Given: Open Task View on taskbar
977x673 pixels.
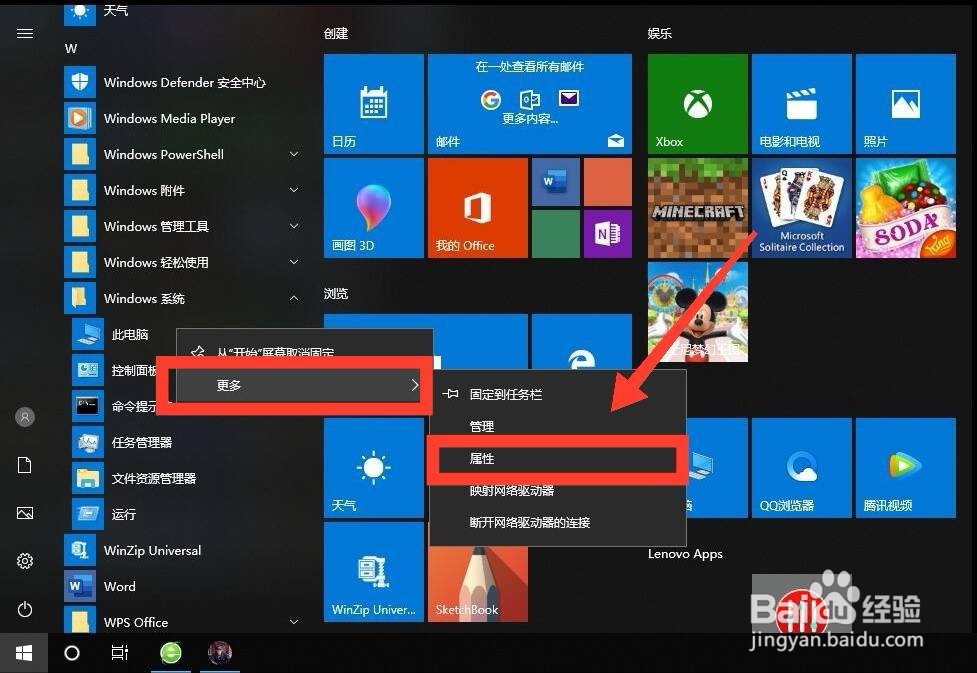Looking at the screenshot, I should point(120,653).
